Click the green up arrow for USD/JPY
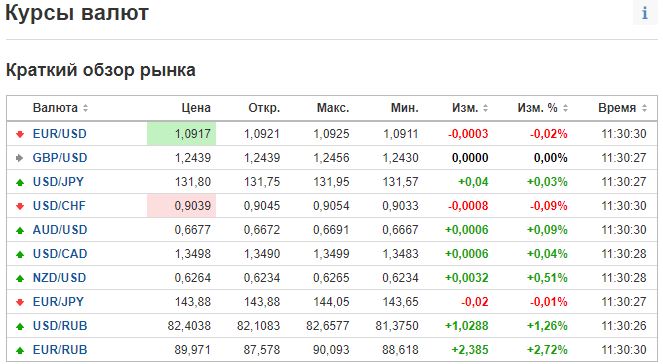 click(x=20, y=182)
